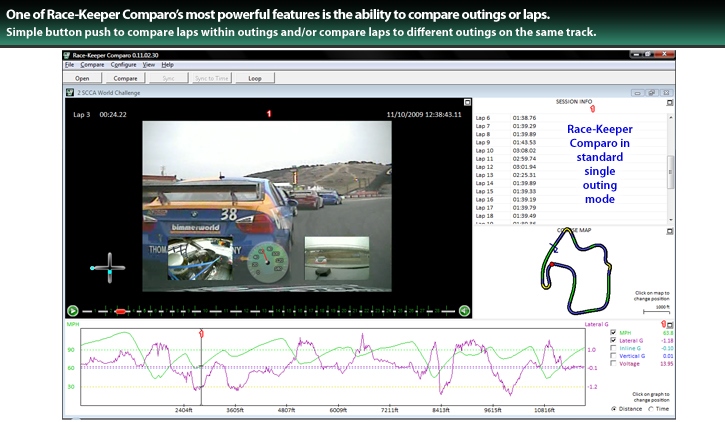Click the SCCA World Challenge document icon
Screen dimensions: 725x422
coord(69,92)
